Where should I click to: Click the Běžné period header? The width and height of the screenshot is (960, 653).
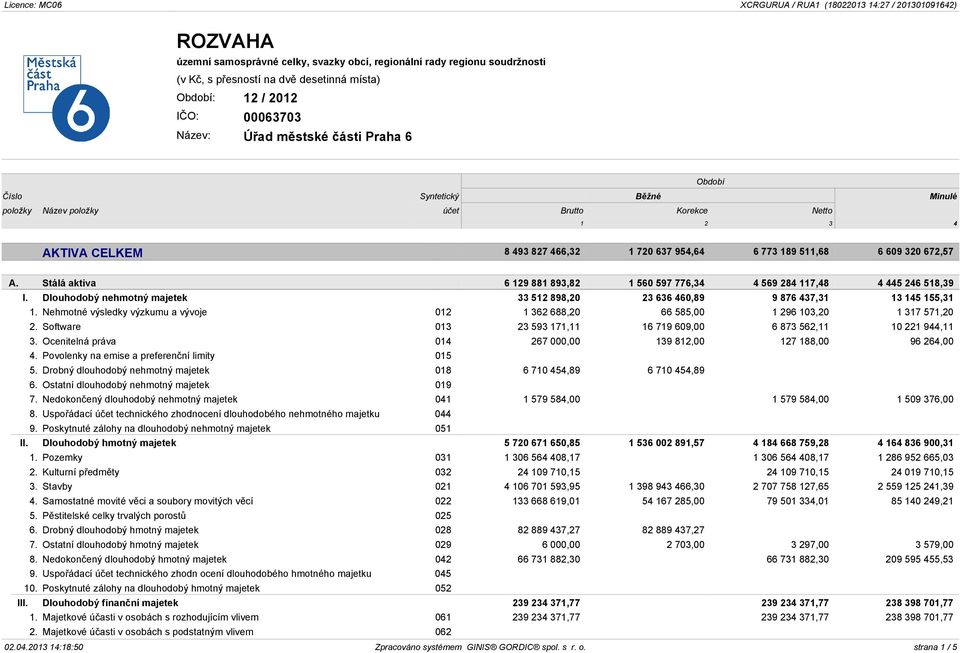coord(648,196)
